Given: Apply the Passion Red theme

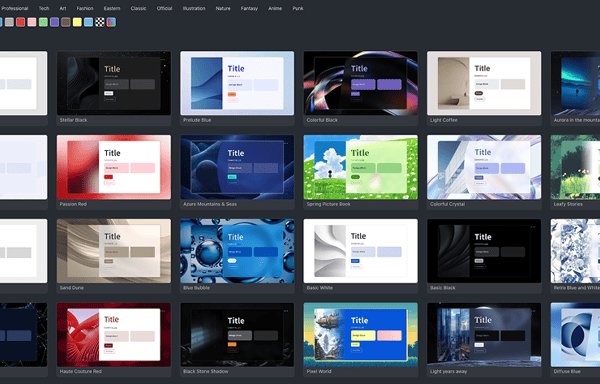Looking at the screenshot, I should (114, 172).
